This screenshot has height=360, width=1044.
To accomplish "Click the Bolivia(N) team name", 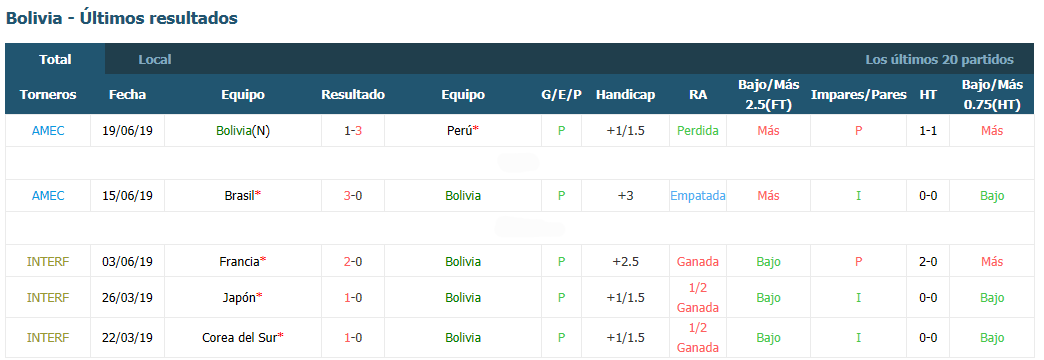I will click(x=243, y=131).
